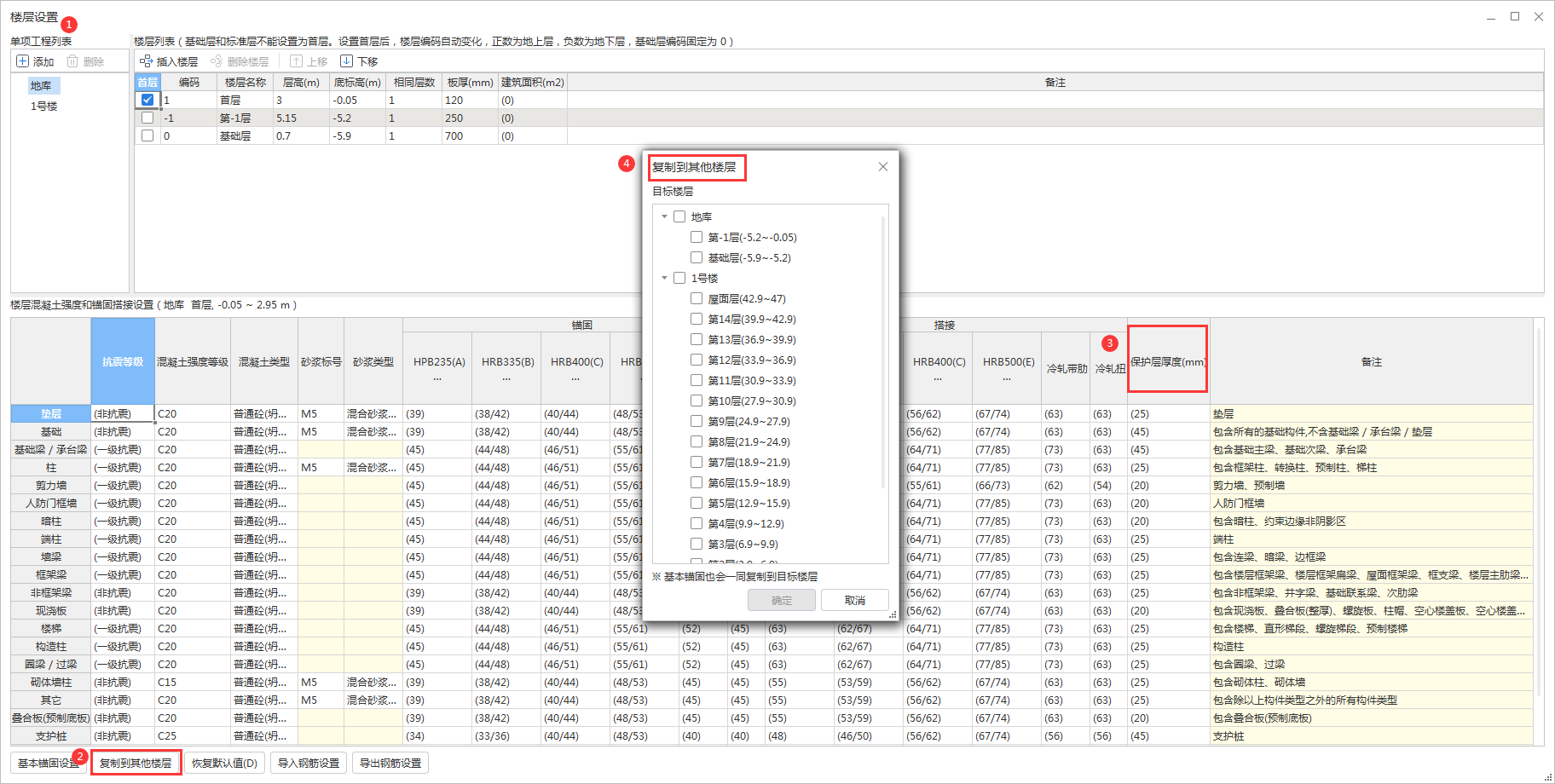
Task: Select the 框架梁 row header
Action: pos(51,574)
